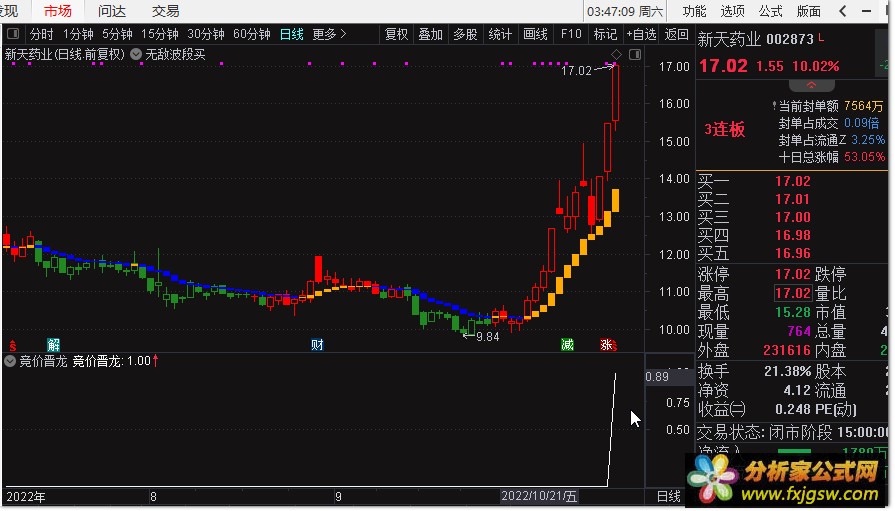Image resolution: width=895 pixels, height=511 pixels.
Task: Open the 公式 menu
Action: [771, 11]
